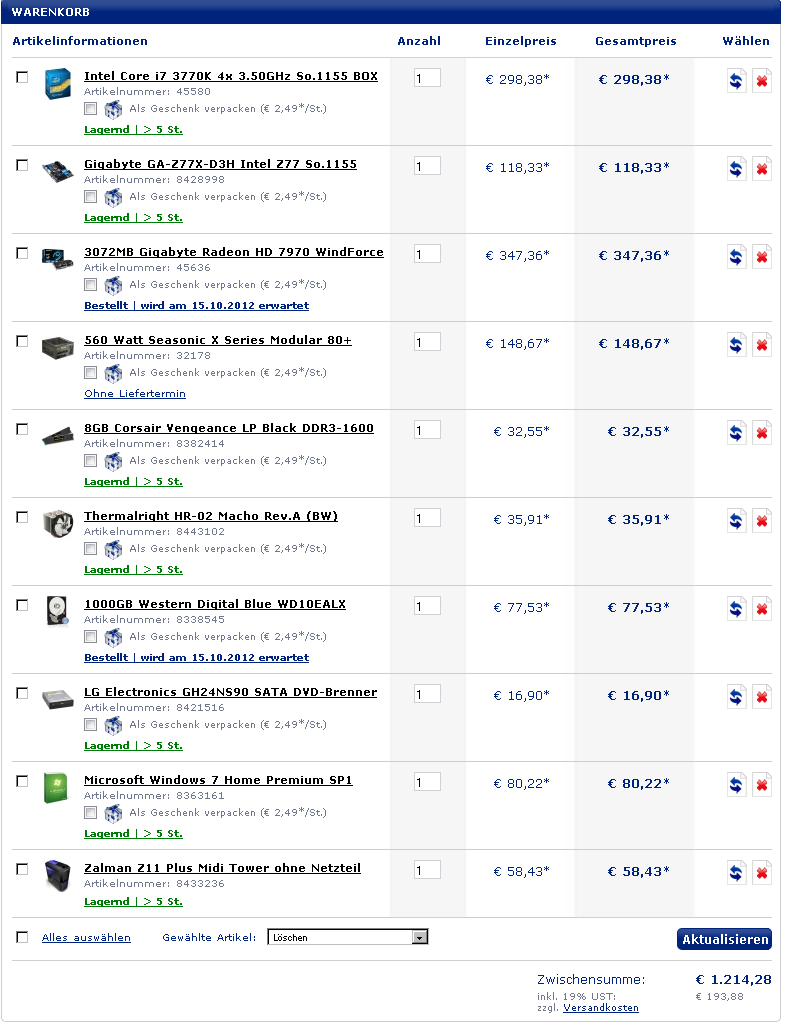Image resolution: width=787 pixels, height=1026 pixels.
Task: Click quantity field for Gigabyte Radeon HD 7970
Action: [x=427, y=254]
